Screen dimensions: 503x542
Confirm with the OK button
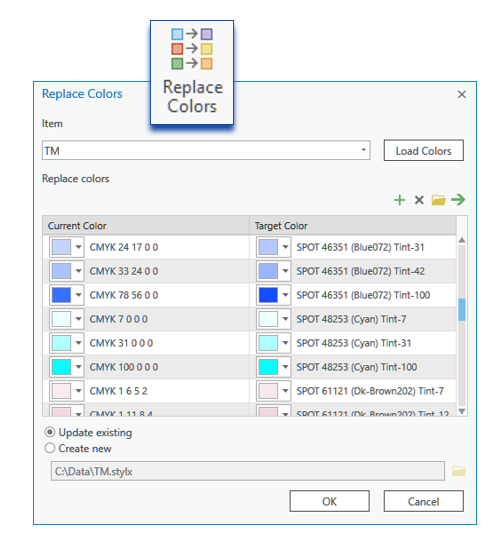pyautogui.click(x=329, y=501)
